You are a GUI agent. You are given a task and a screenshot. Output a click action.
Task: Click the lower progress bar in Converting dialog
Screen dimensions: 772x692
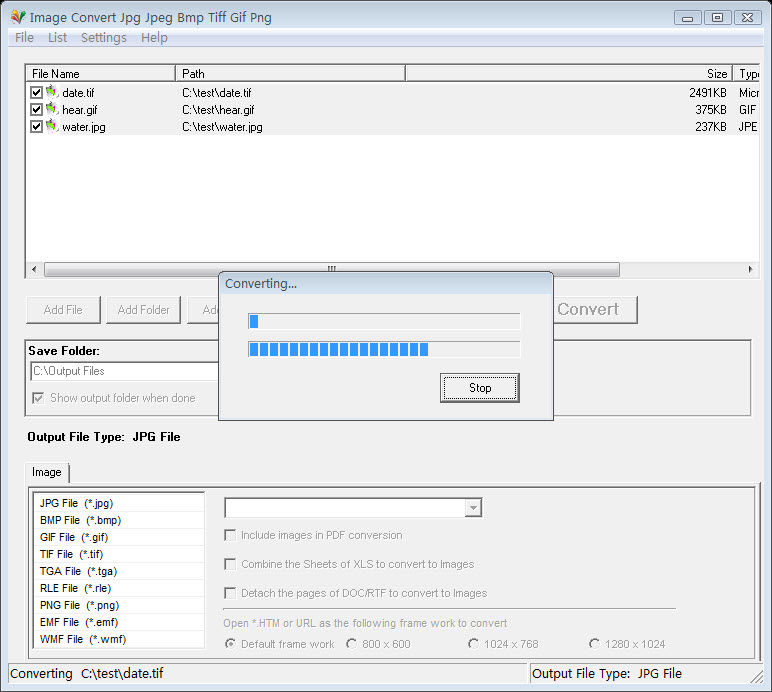pyautogui.click(x=384, y=349)
